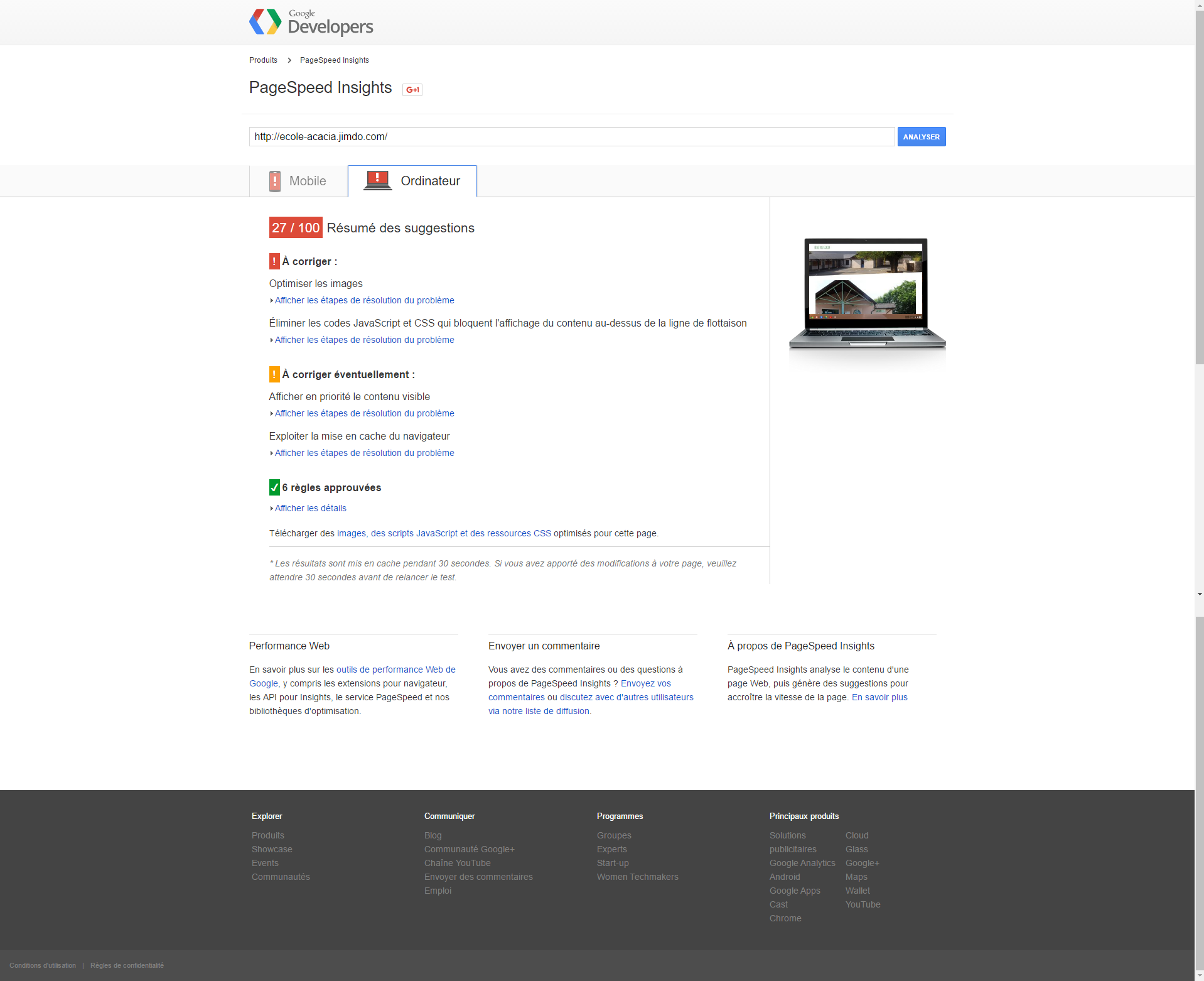Expand resolution steps under Éliminer les codes JavaScript
This screenshot has height=981, width=1204.
pos(364,340)
